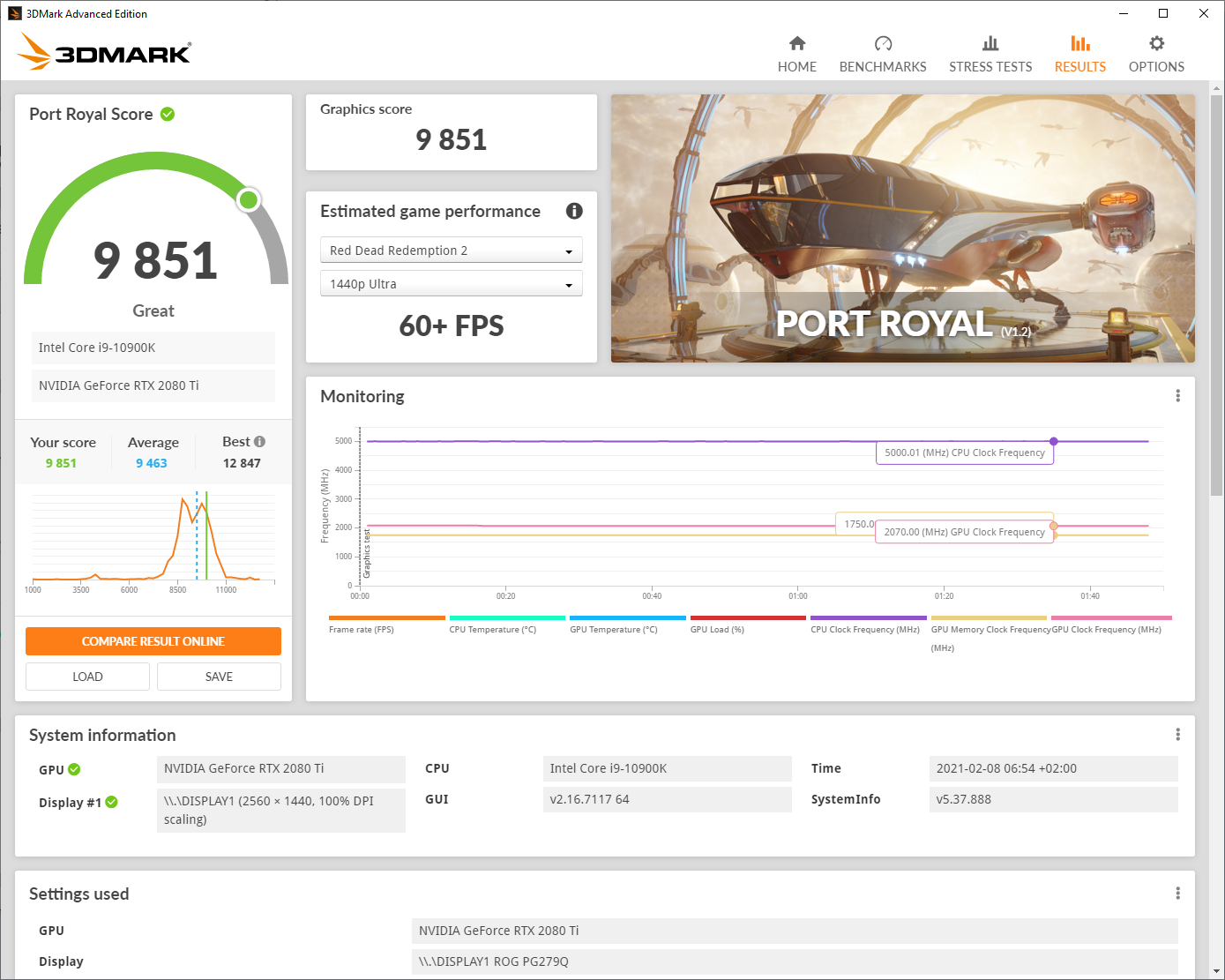This screenshot has height=980, width=1225.
Task: Click the score distribution chart
Action: point(153,542)
